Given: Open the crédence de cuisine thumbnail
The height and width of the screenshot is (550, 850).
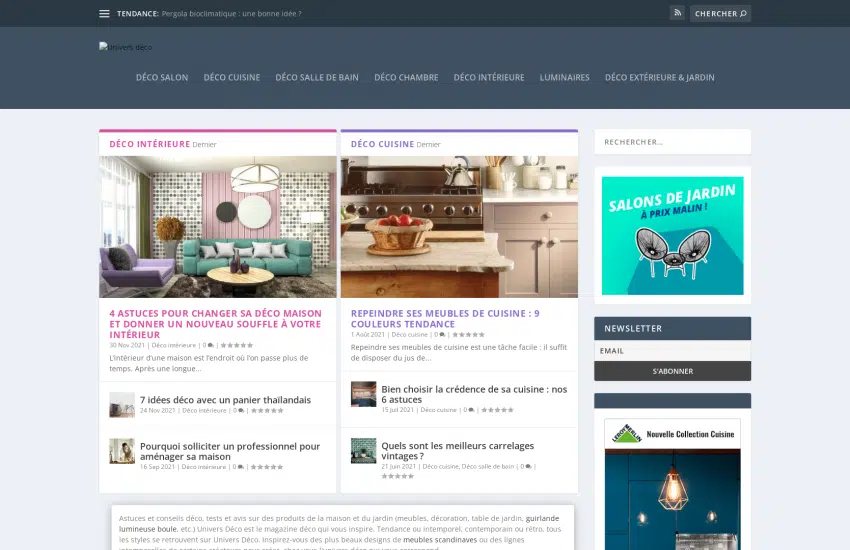Looking at the screenshot, I should coord(363,394).
